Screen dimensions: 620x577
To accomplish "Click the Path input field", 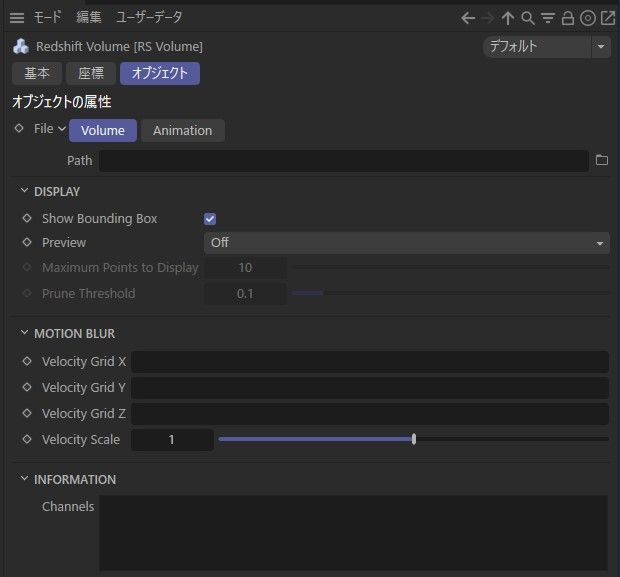I will (344, 161).
